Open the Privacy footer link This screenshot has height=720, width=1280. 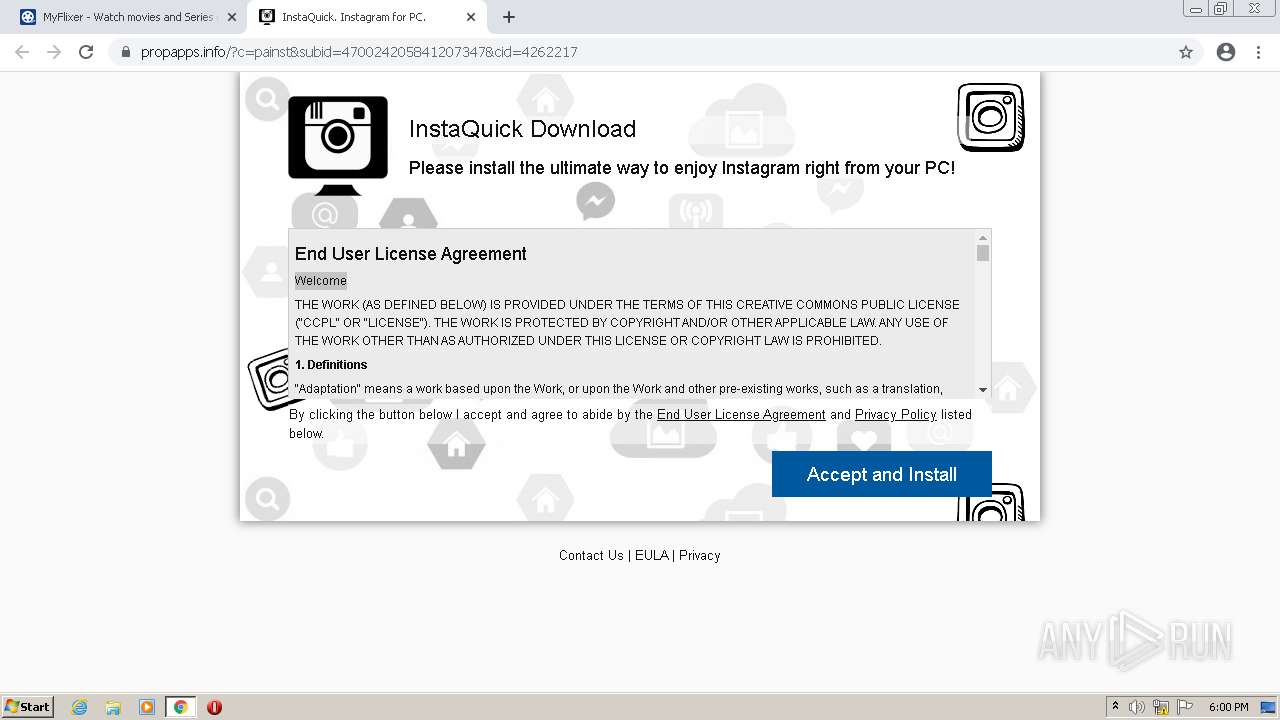coord(699,555)
